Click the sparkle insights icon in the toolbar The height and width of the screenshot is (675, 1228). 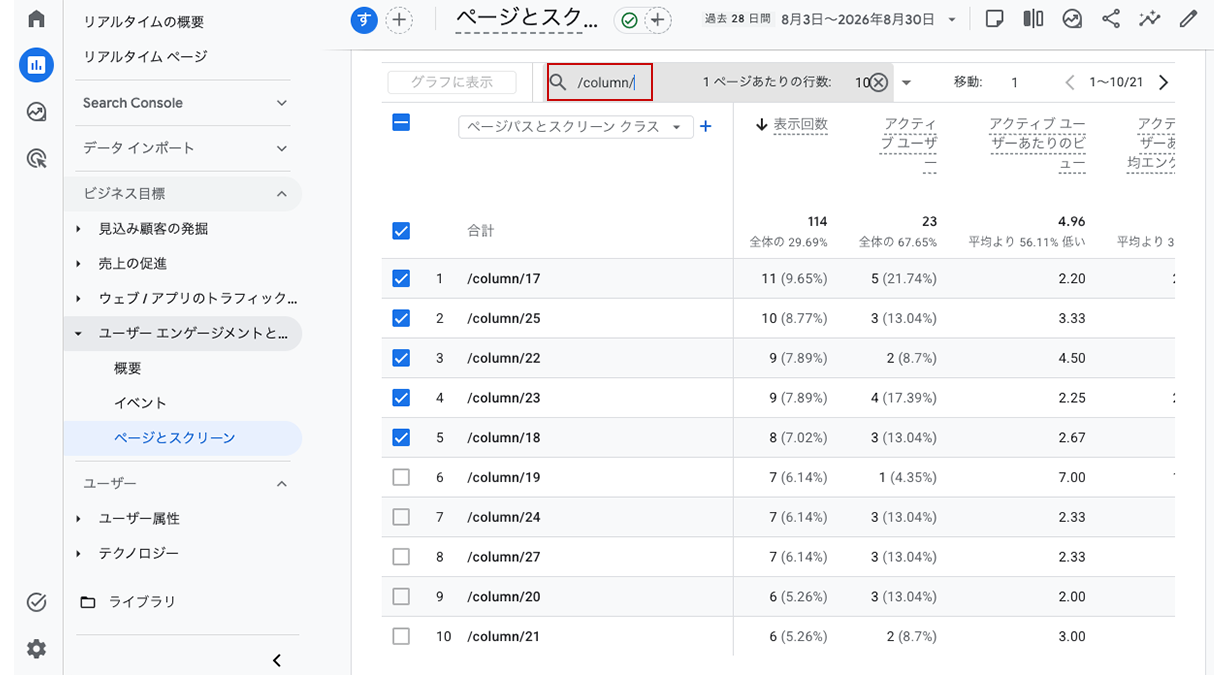[1149, 19]
